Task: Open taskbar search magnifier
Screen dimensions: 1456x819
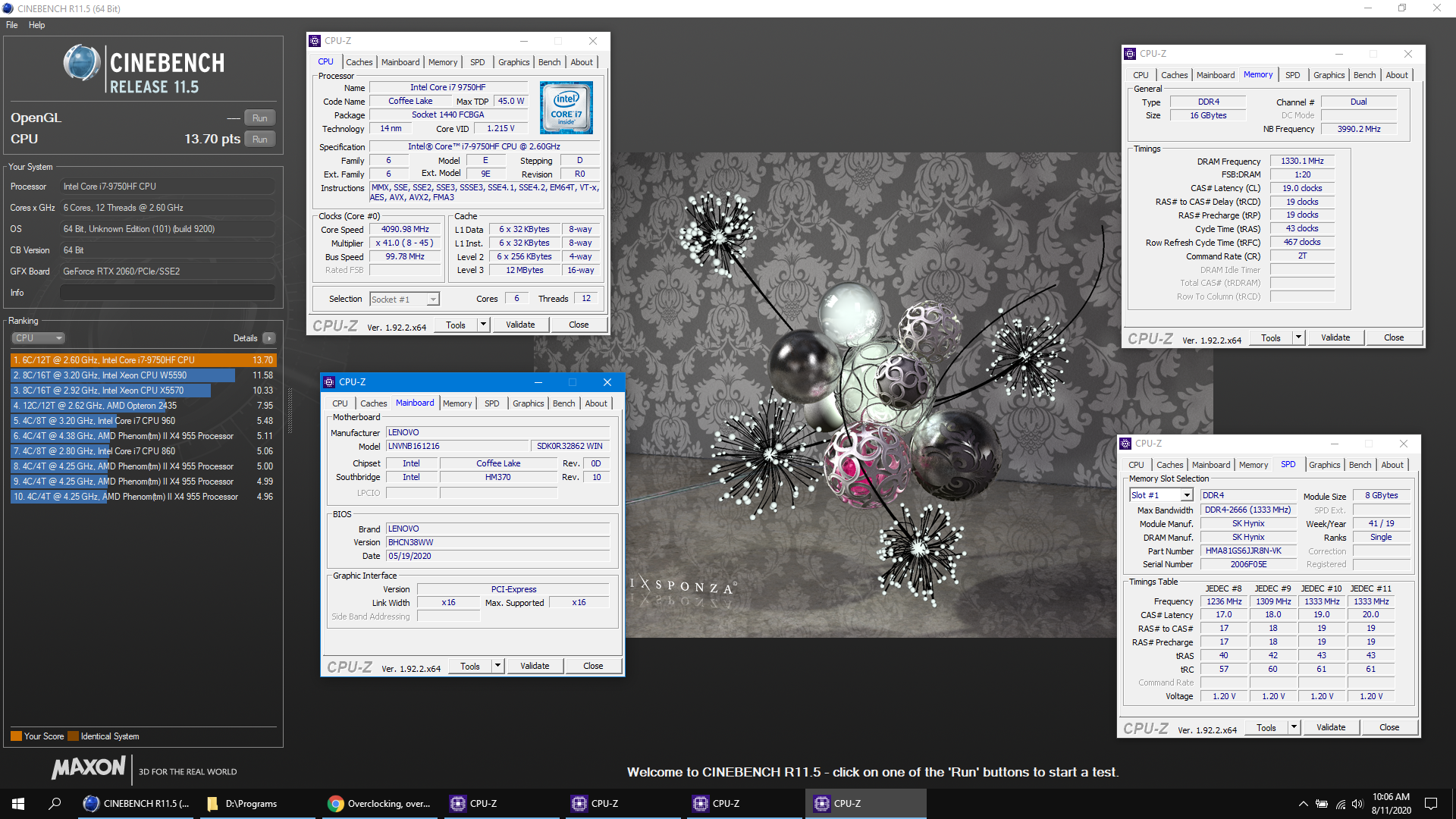Action: 55,803
